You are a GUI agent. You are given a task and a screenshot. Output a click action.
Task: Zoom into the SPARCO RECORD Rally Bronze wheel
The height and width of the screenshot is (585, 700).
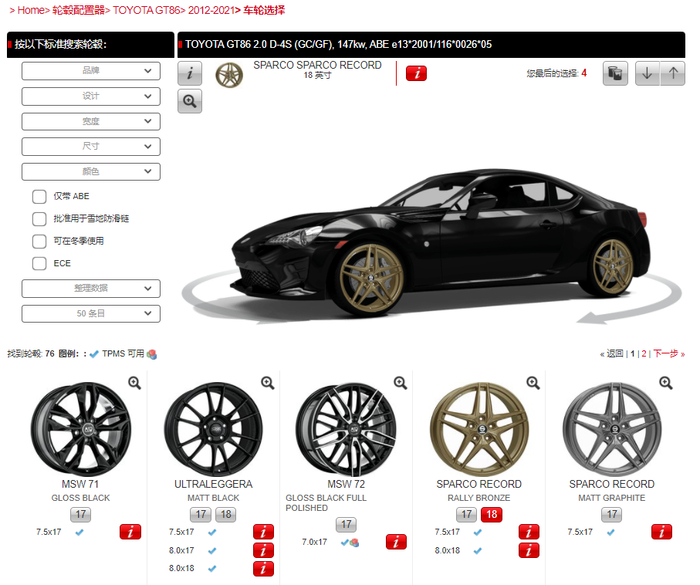click(x=533, y=383)
